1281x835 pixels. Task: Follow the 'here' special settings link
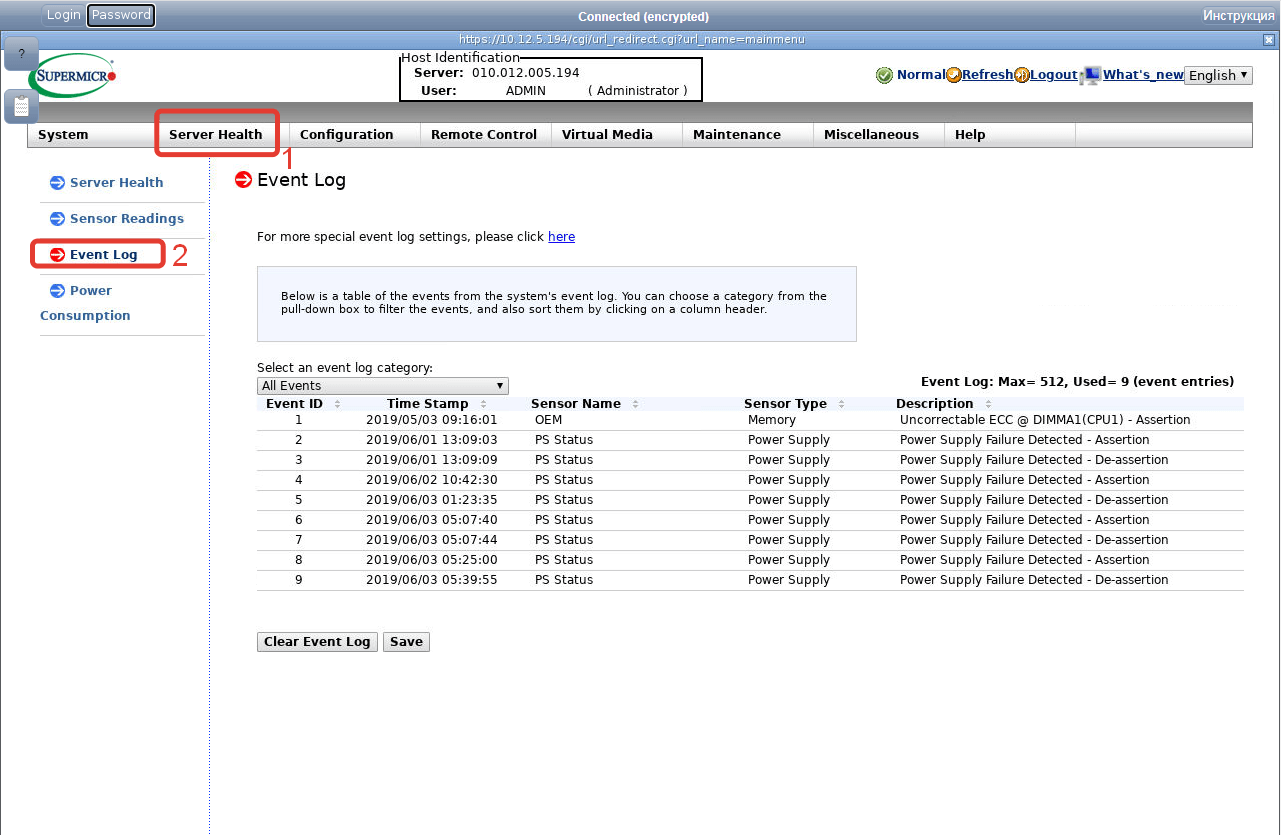coord(561,237)
